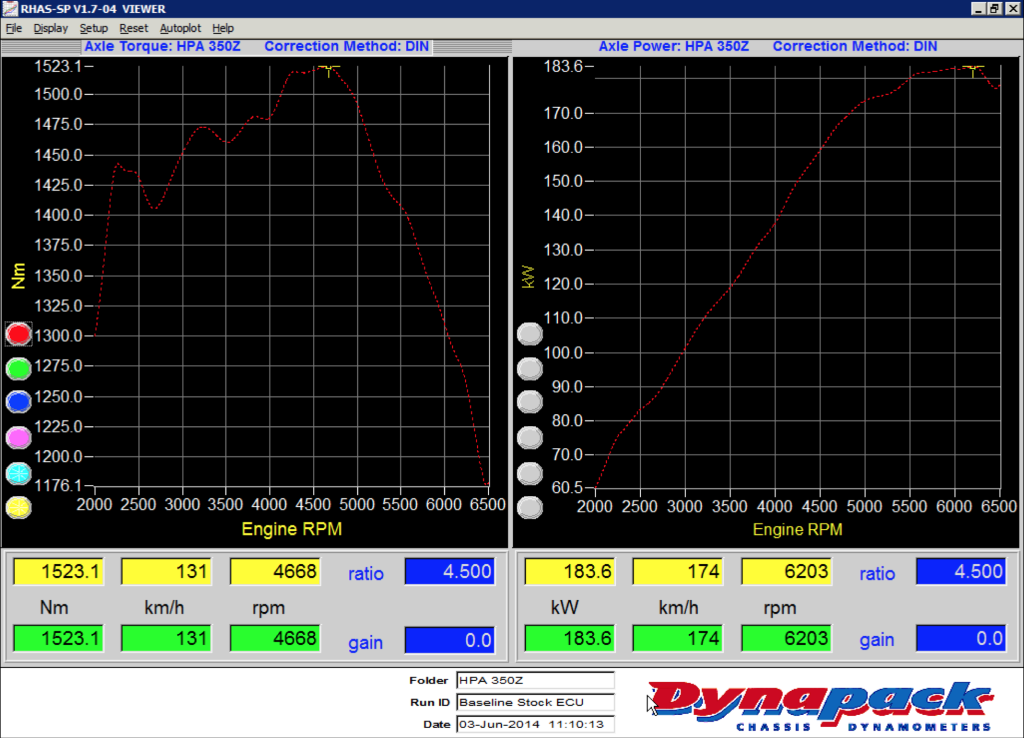The image size is (1024, 738).
Task: Open the Help menu
Action: (x=222, y=28)
